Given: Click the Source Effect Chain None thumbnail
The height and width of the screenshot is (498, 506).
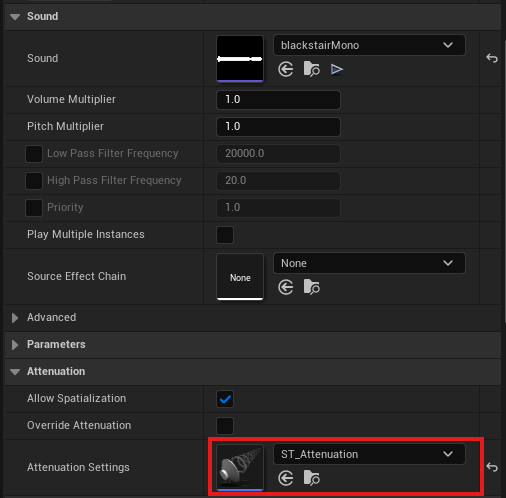Looking at the screenshot, I should click(x=240, y=277).
